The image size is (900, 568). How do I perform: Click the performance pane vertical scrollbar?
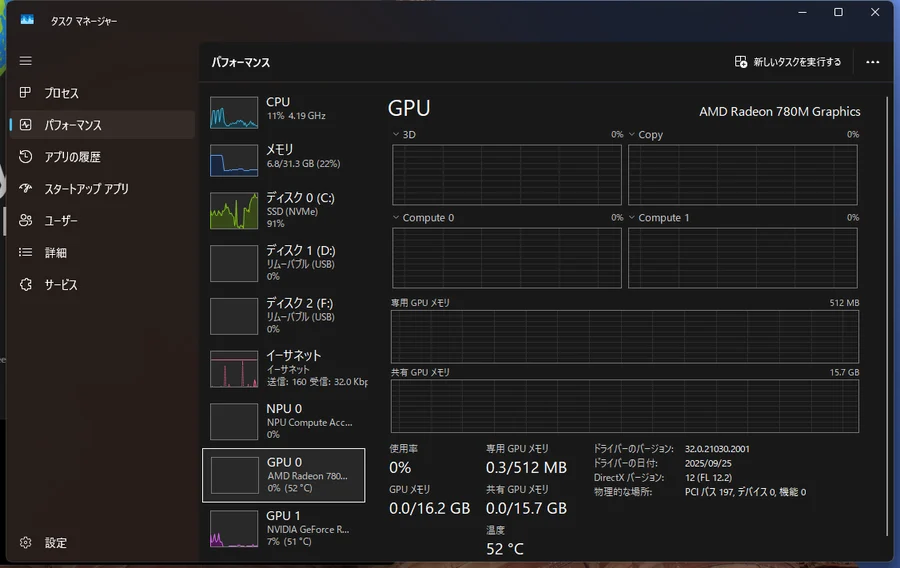click(x=887, y=316)
